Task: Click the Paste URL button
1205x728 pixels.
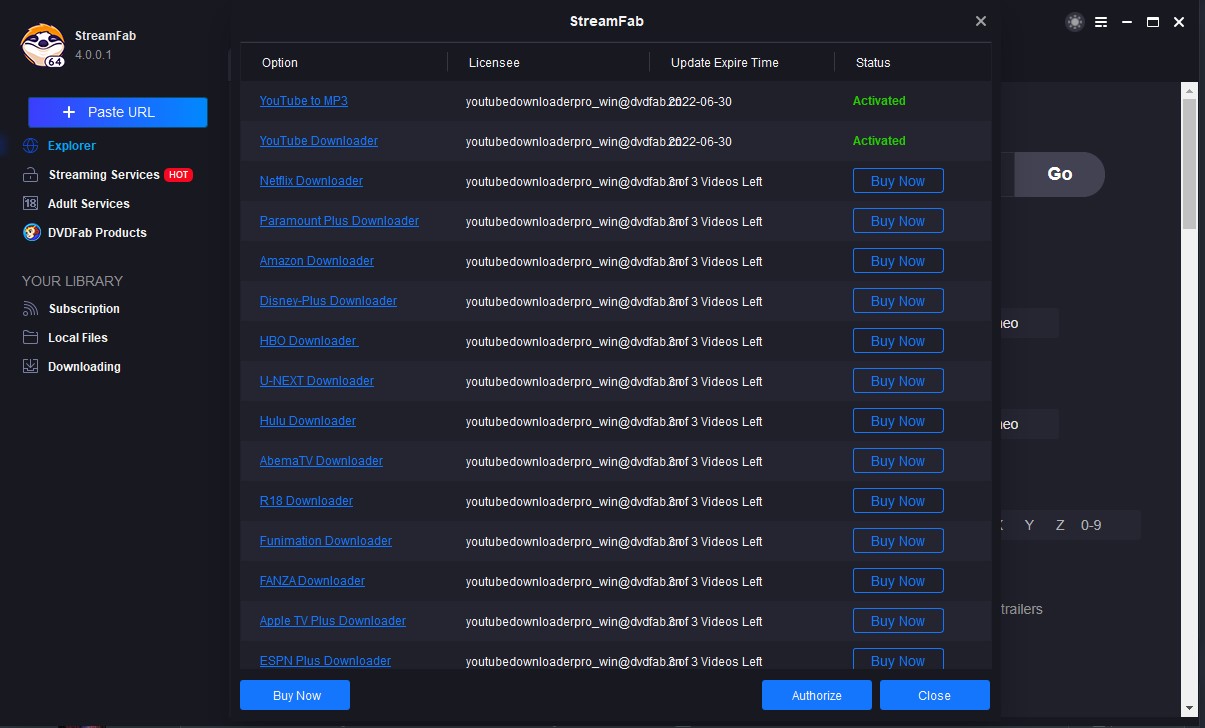Action: 118,112
